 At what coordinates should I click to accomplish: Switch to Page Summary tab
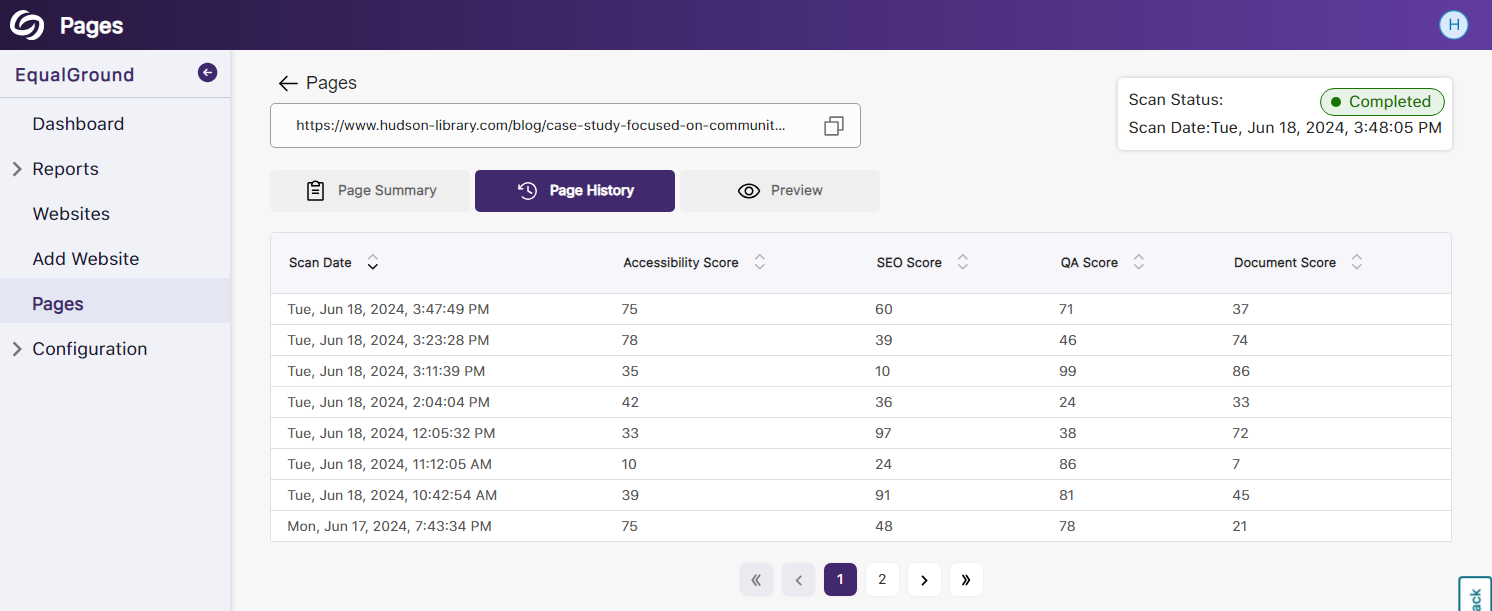pos(370,191)
